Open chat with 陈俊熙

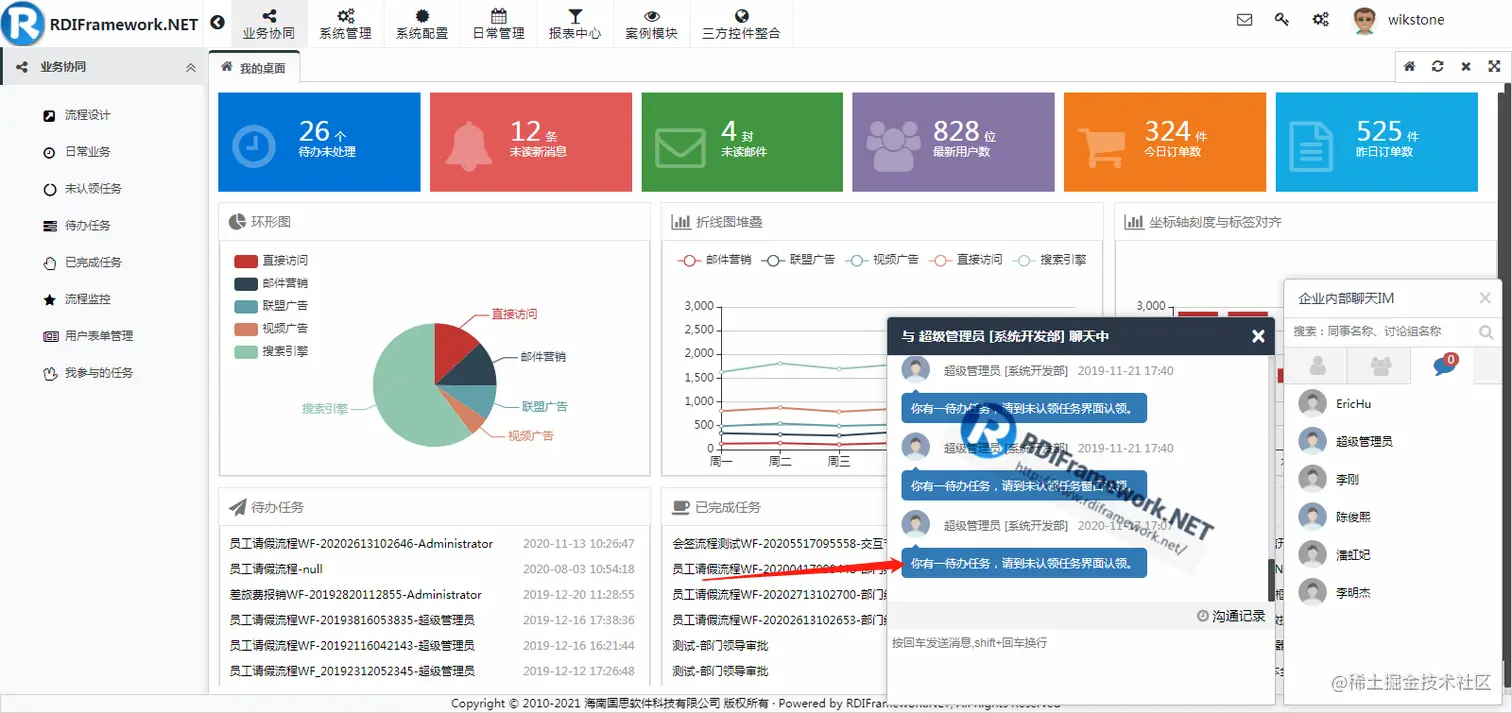[x=1392, y=517]
